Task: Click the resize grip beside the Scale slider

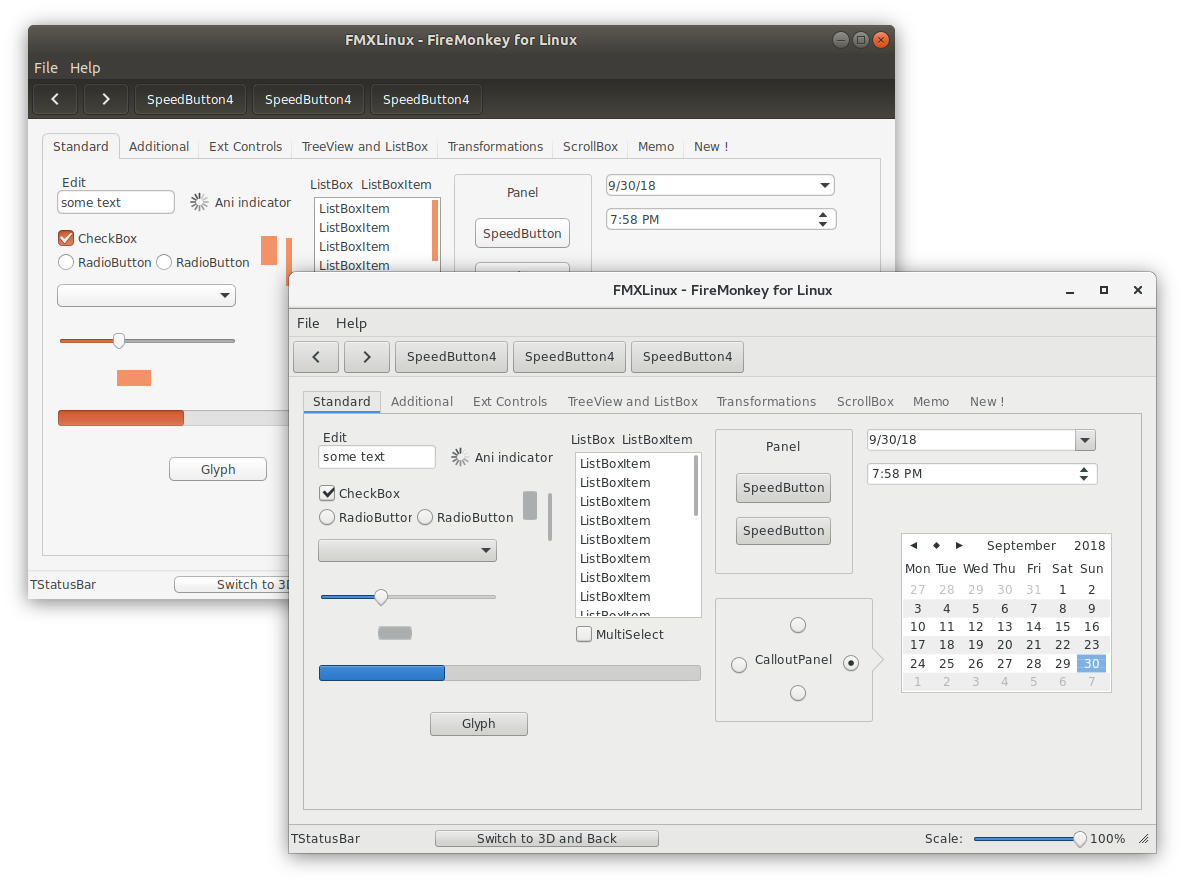Action: 1143,838
